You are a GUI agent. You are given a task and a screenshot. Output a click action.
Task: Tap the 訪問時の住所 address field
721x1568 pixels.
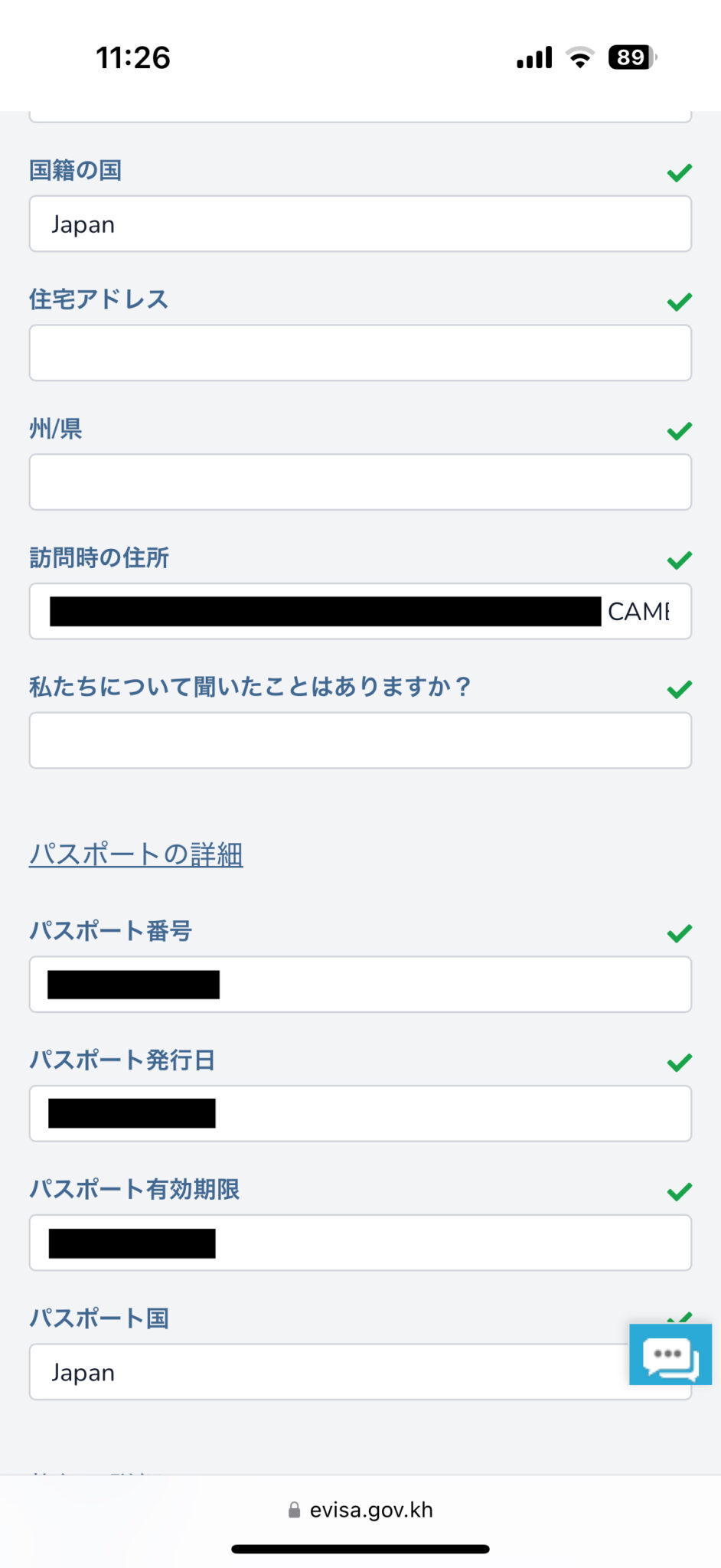[360, 612]
